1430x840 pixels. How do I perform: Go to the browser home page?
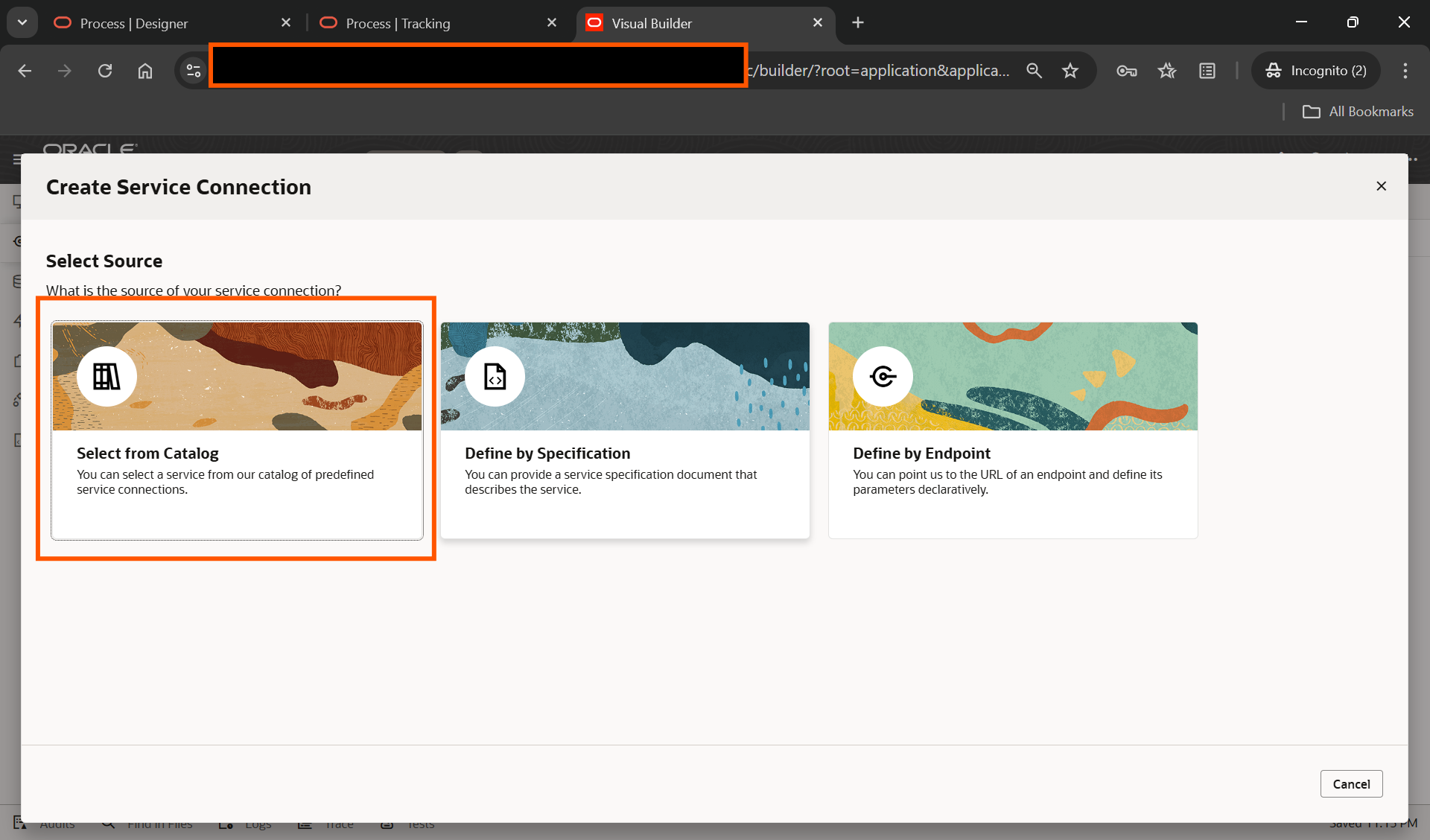145,71
